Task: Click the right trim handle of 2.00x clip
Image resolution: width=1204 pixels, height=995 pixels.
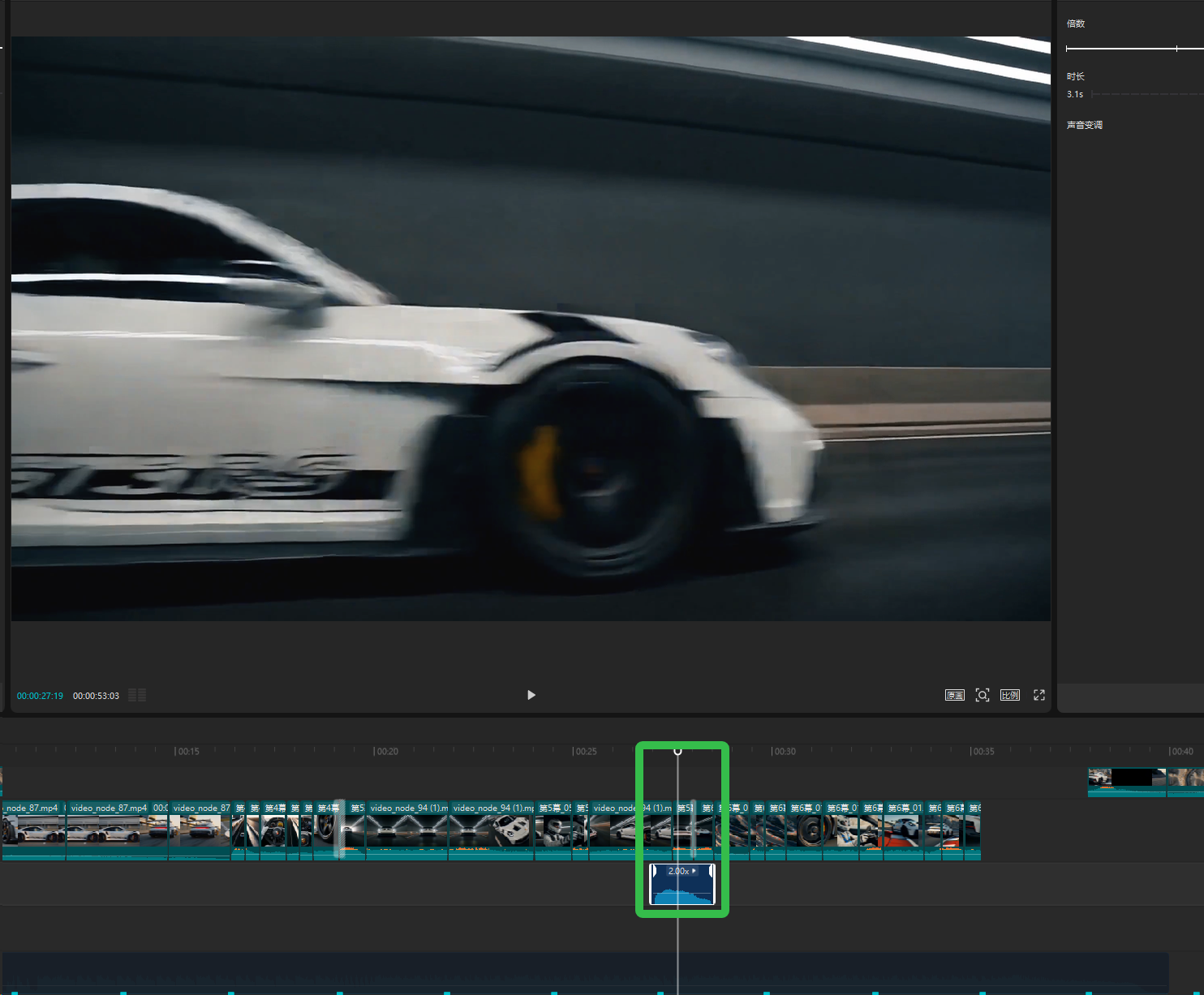Action: pos(712,872)
